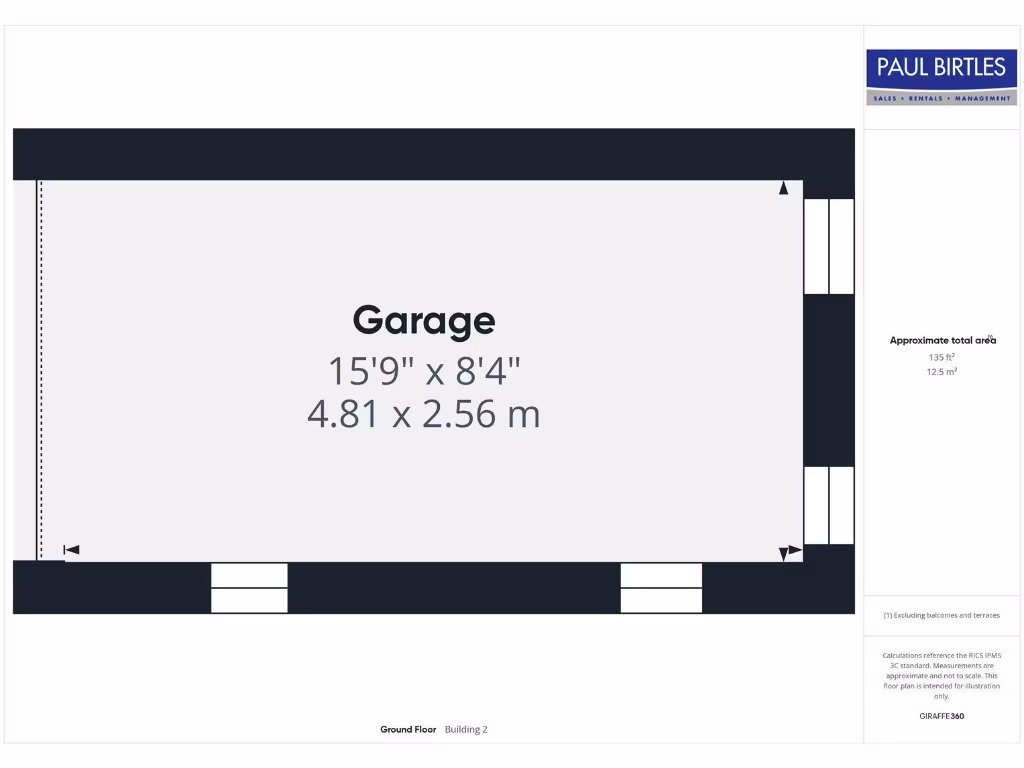Viewport: 1024px width, 768px height.
Task: Click the Garage room label
Action: 424,321
